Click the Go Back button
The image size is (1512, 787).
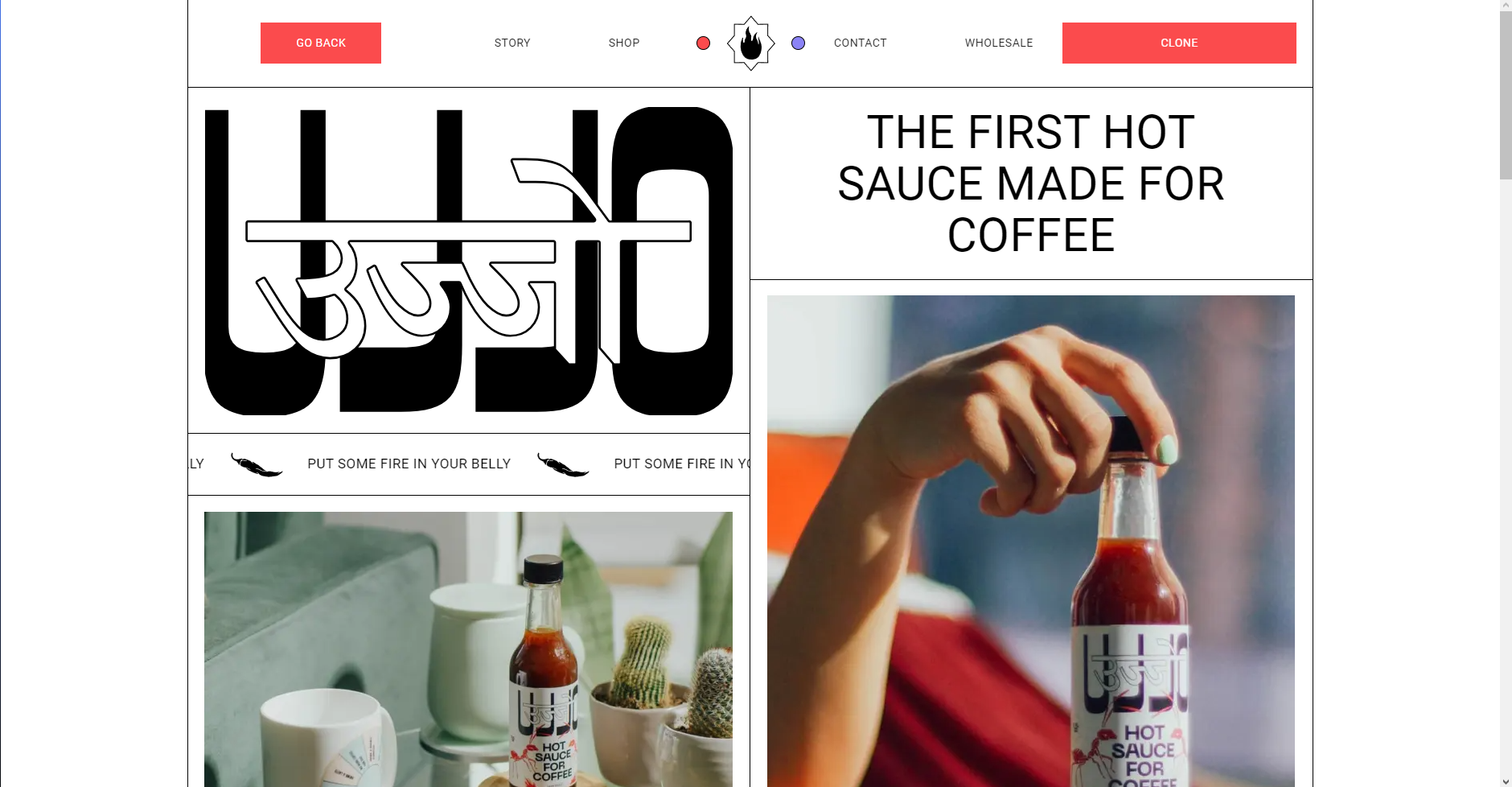(321, 43)
